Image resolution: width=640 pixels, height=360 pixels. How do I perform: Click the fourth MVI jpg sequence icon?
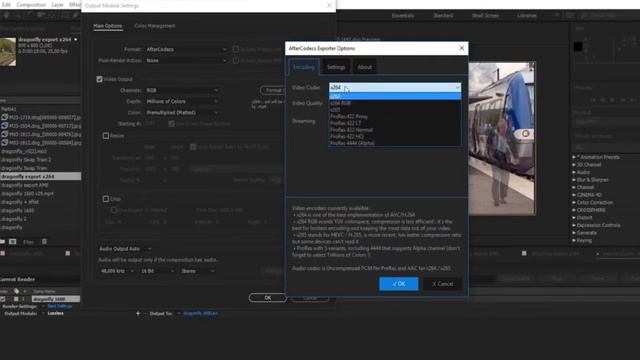click(4, 142)
